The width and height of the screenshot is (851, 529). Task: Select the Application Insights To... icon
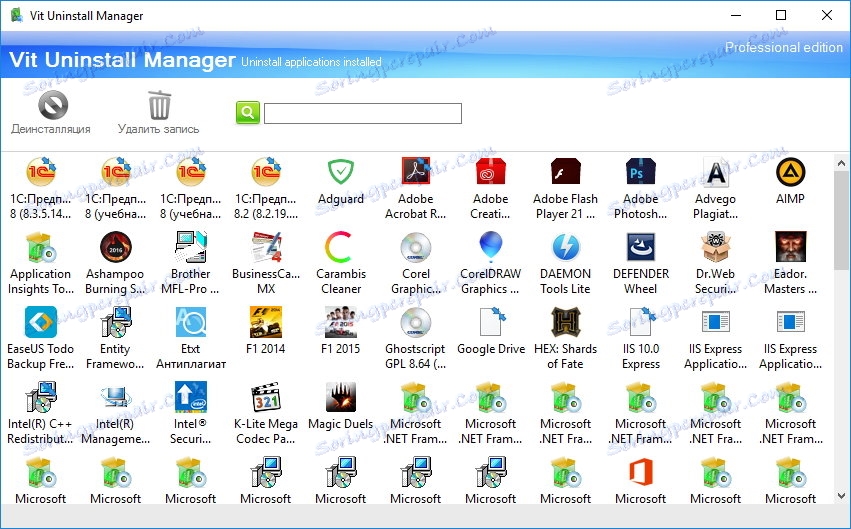(x=41, y=247)
